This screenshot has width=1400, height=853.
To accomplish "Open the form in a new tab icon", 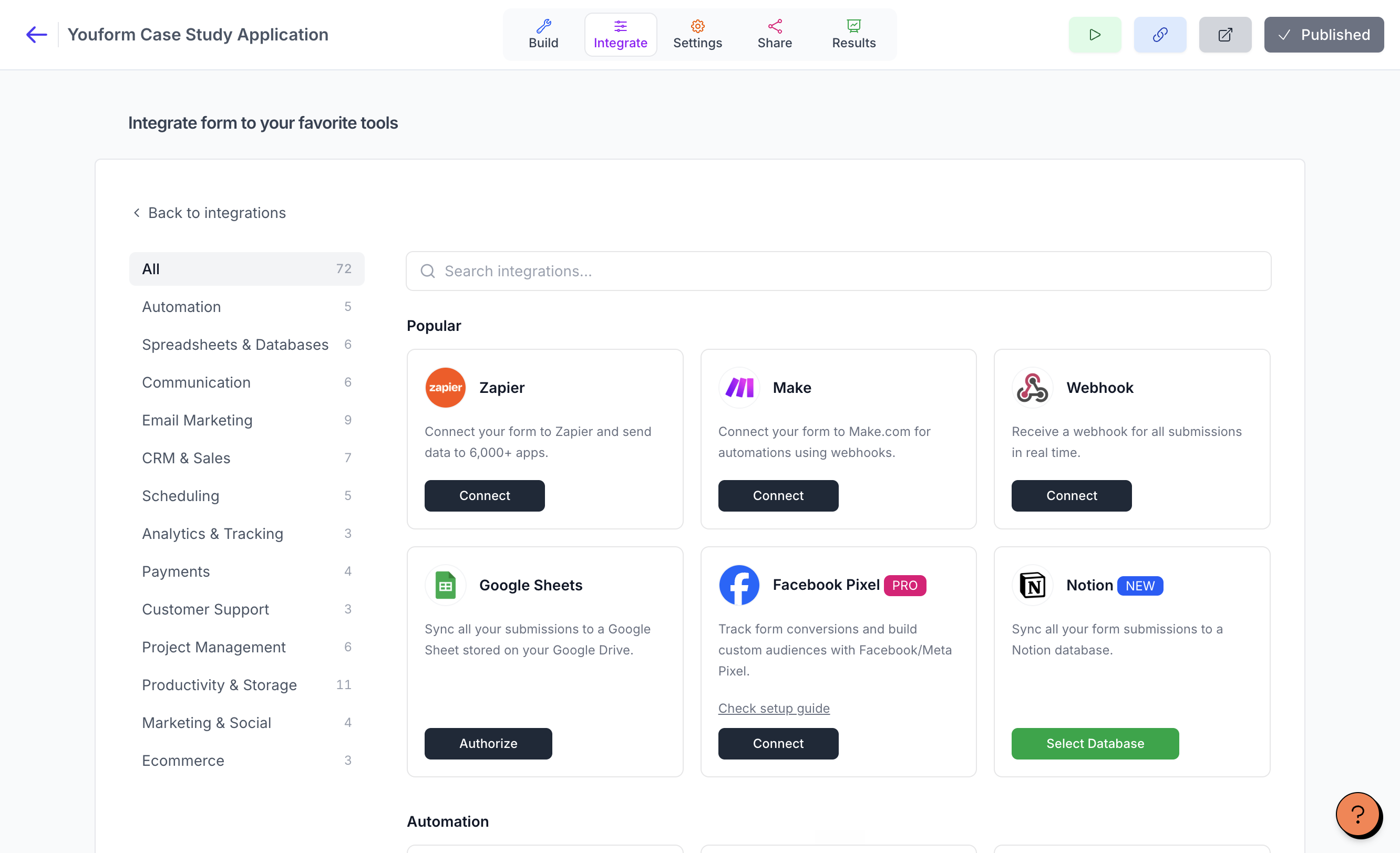I will pos(1225,35).
